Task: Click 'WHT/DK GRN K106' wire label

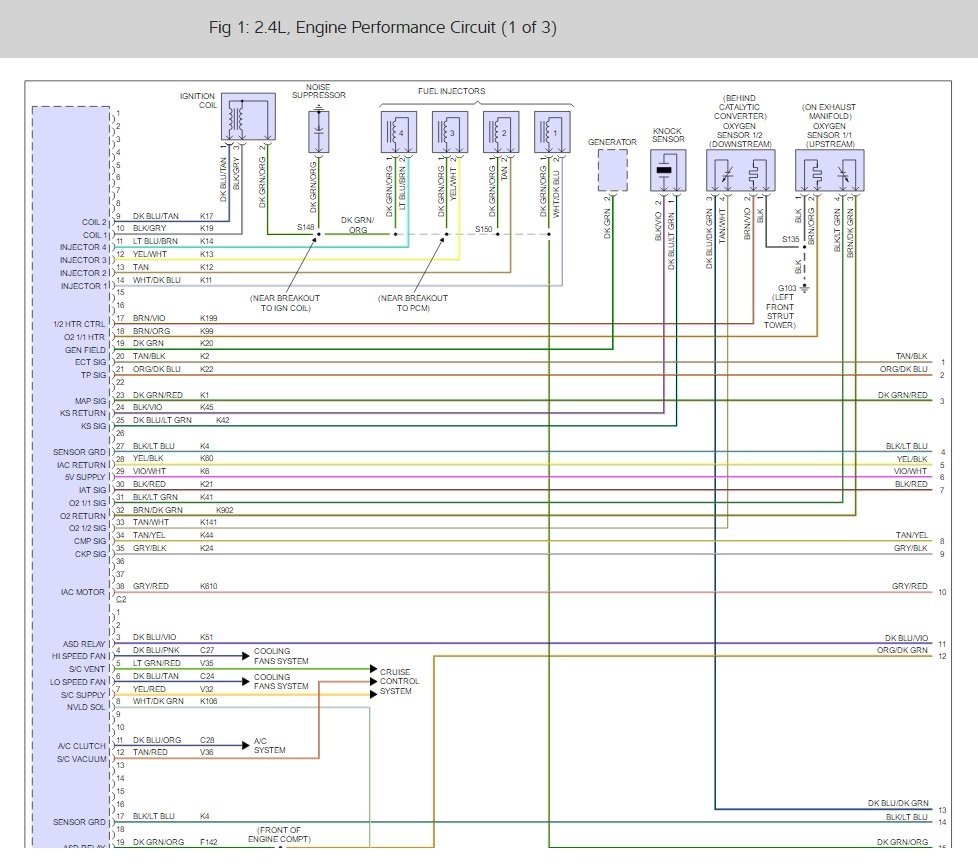Action: [175, 701]
